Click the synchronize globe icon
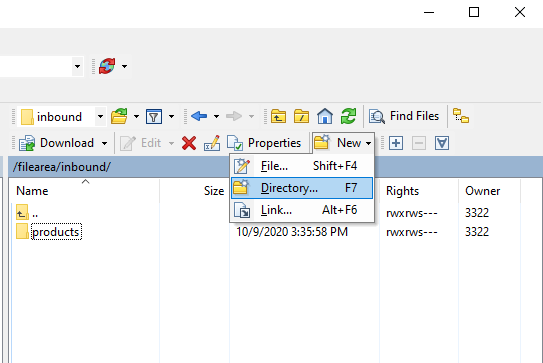The width and height of the screenshot is (543, 363). [x=107, y=66]
